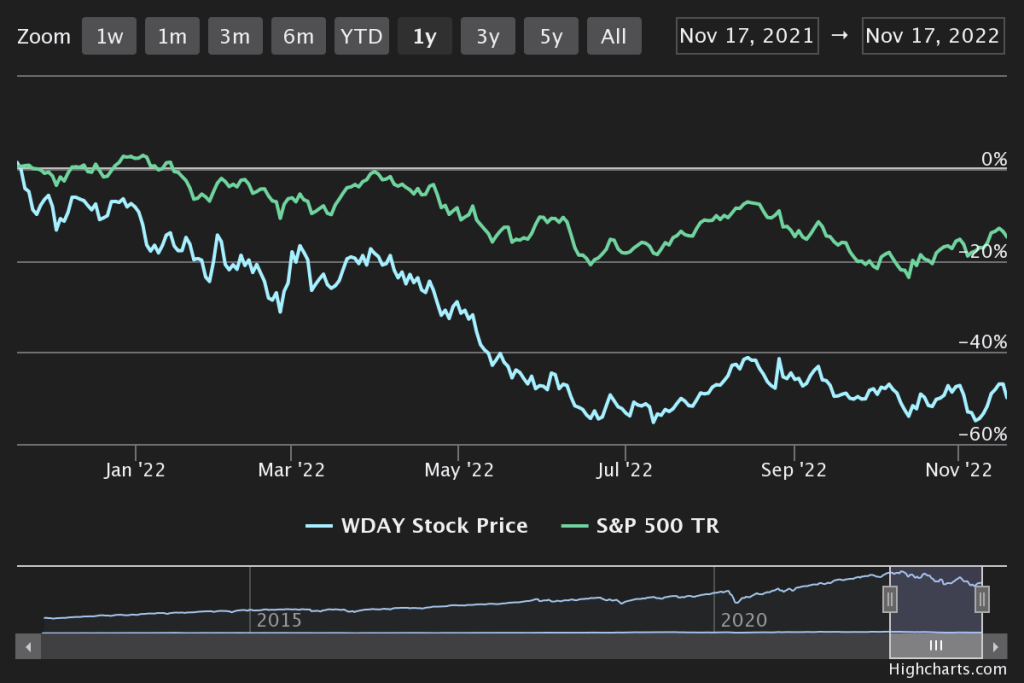Switch zoom to 6m
The image size is (1024, 683).
(298, 37)
